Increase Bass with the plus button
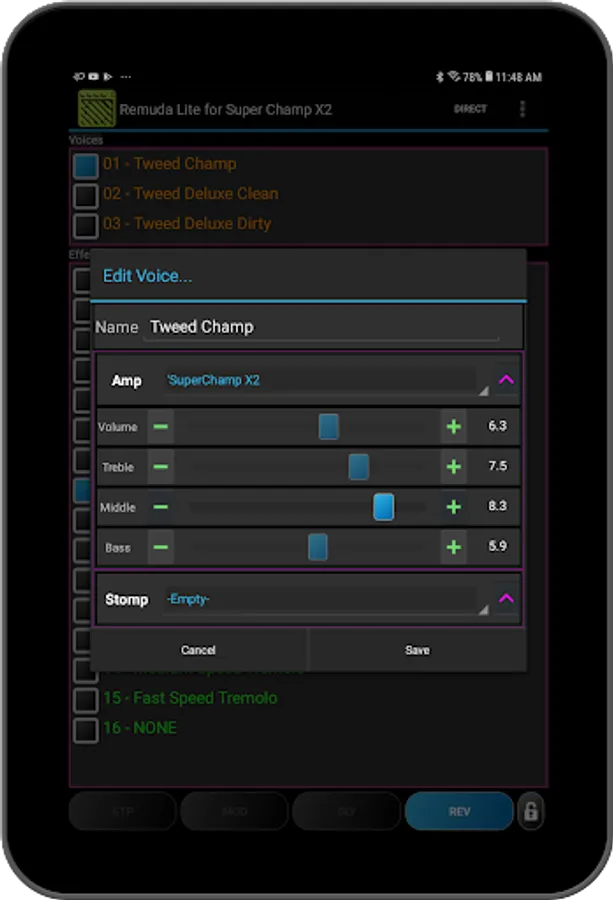The height and width of the screenshot is (900, 613). [453, 547]
